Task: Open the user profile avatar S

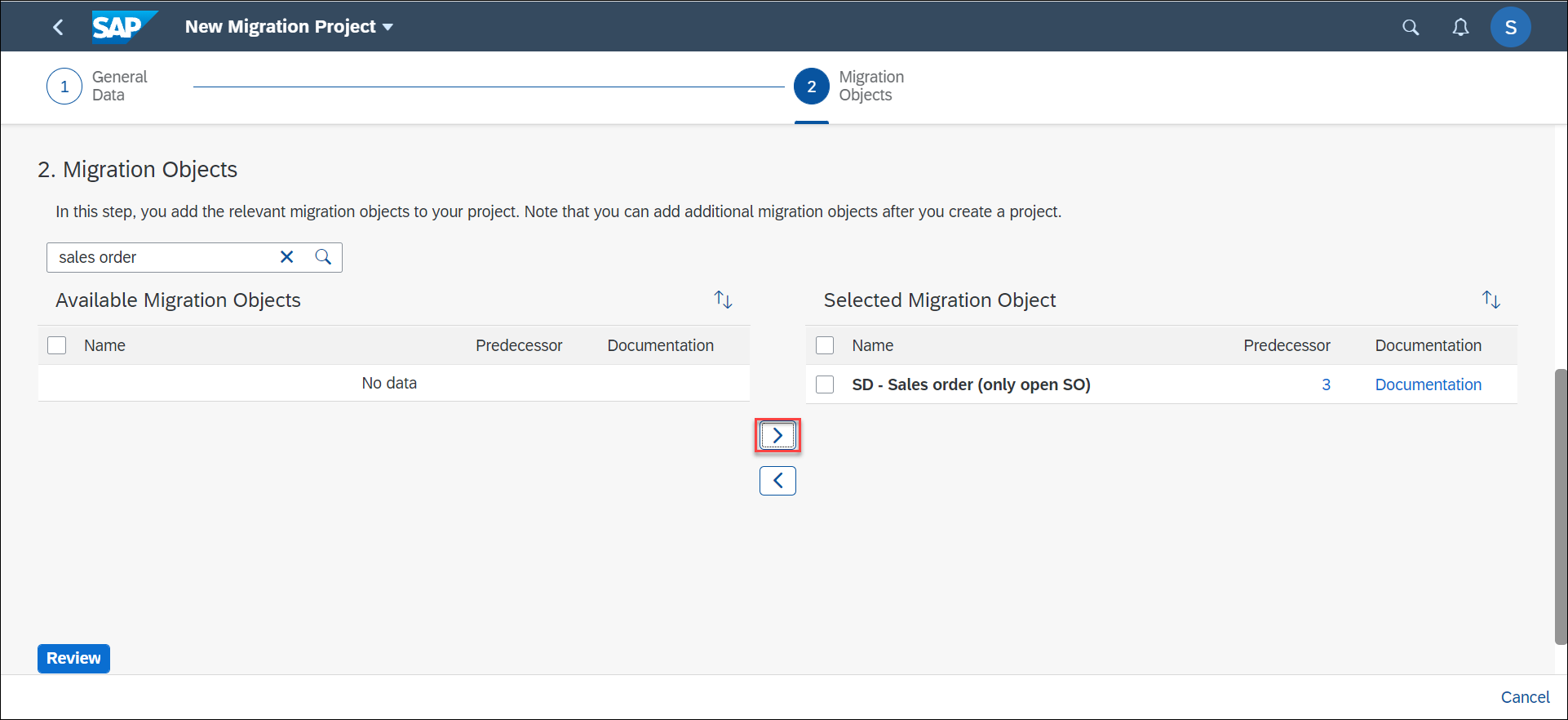Action: 1510,28
